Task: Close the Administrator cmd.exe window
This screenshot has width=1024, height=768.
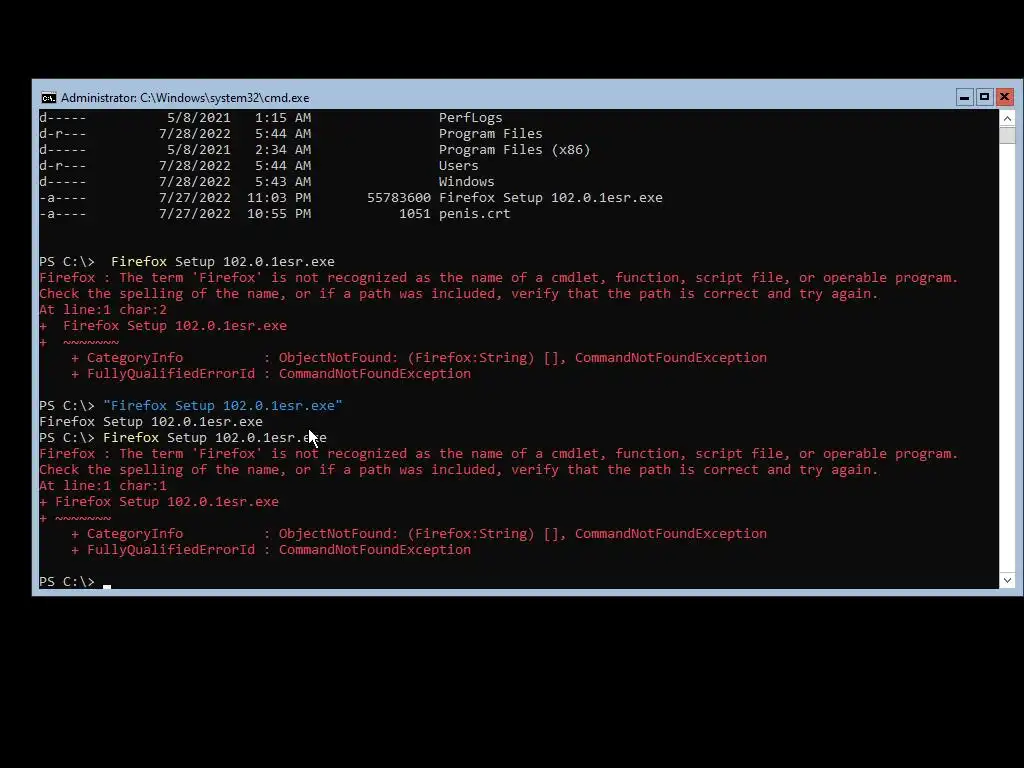Action: point(1004,97)
